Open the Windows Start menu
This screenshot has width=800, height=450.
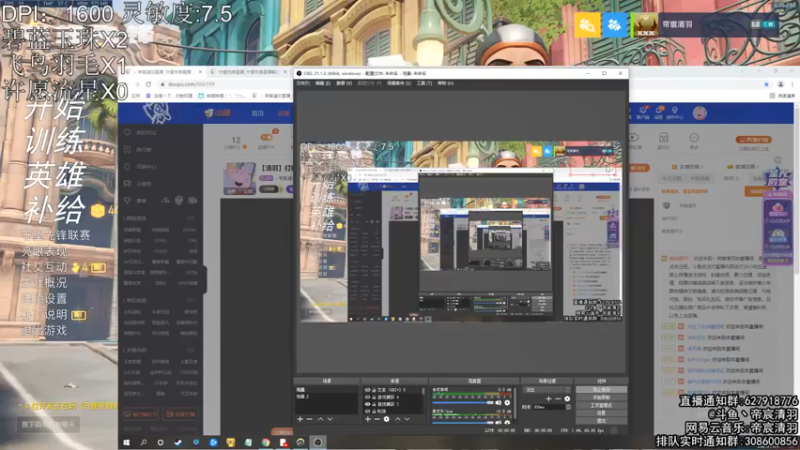pyautogui.click(x=127, y=442)
